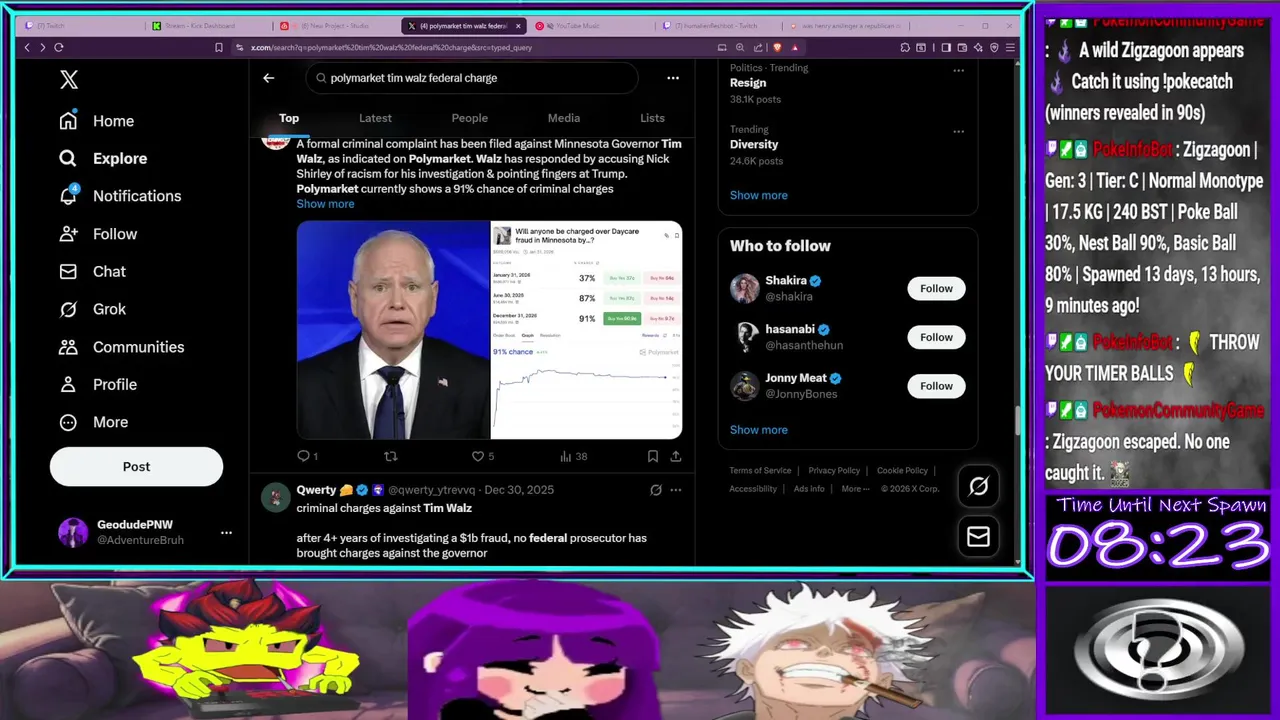The width and height of the screenshot is (1280, 720).
Task: Open Grok in the X sidebar
Action: (92, 309)
